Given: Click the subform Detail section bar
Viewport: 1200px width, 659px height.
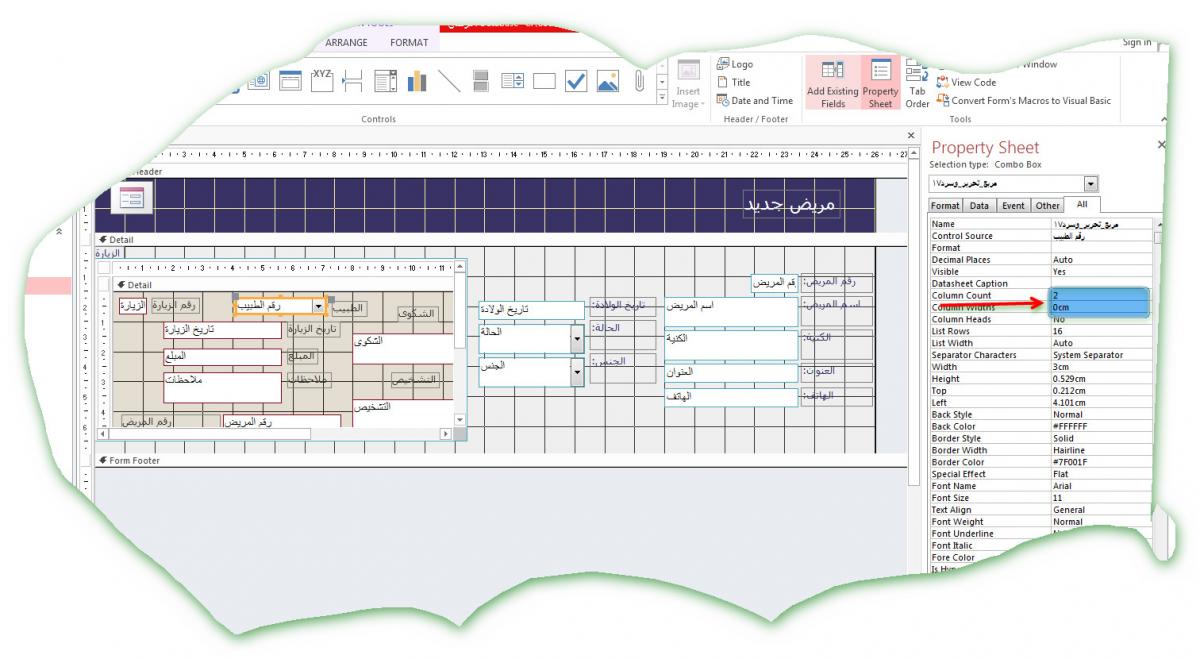Looking at the screenshot, I should 283,285.
